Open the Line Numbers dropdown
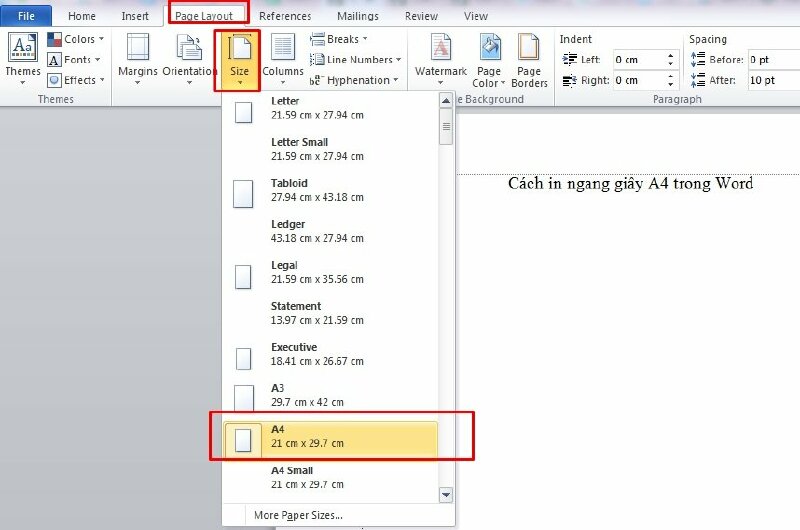 click(356, 60)
